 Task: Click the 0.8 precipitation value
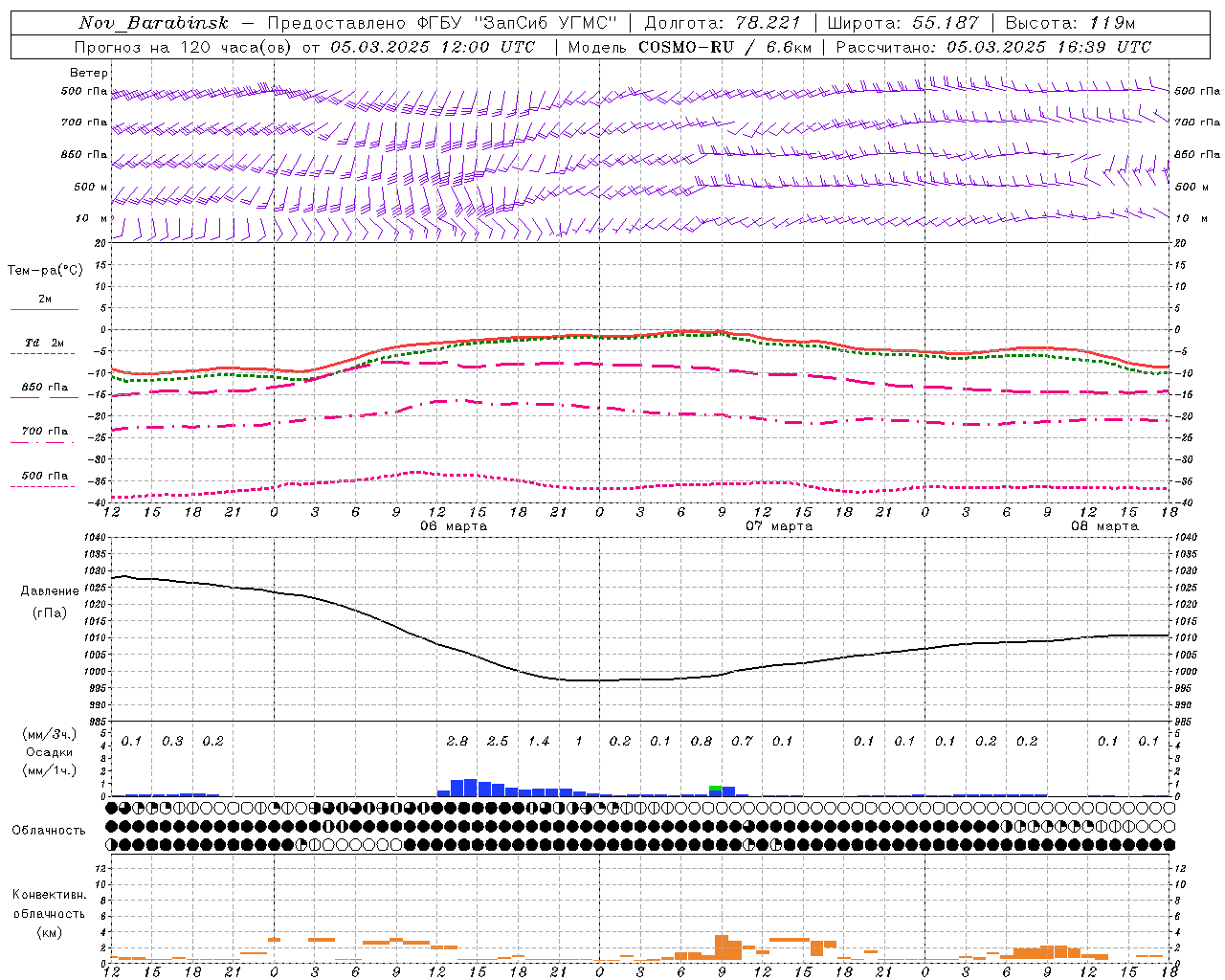tap(702, 742)
